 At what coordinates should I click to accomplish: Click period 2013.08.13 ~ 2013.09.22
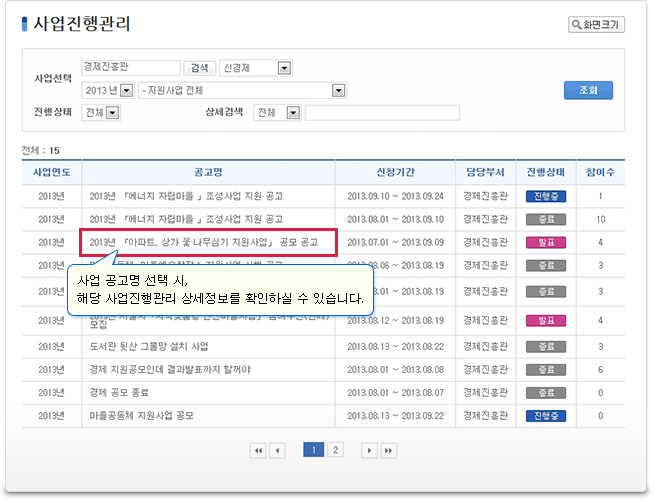pyautogui.click(x=395, y=416)
